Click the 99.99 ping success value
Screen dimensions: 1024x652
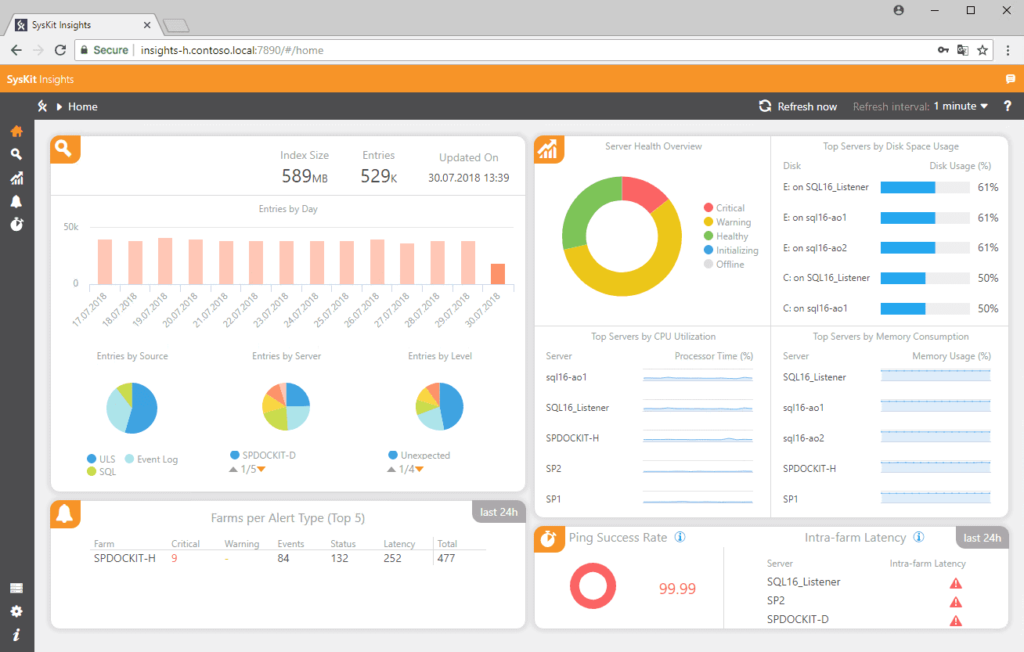(x=677, y=589)
